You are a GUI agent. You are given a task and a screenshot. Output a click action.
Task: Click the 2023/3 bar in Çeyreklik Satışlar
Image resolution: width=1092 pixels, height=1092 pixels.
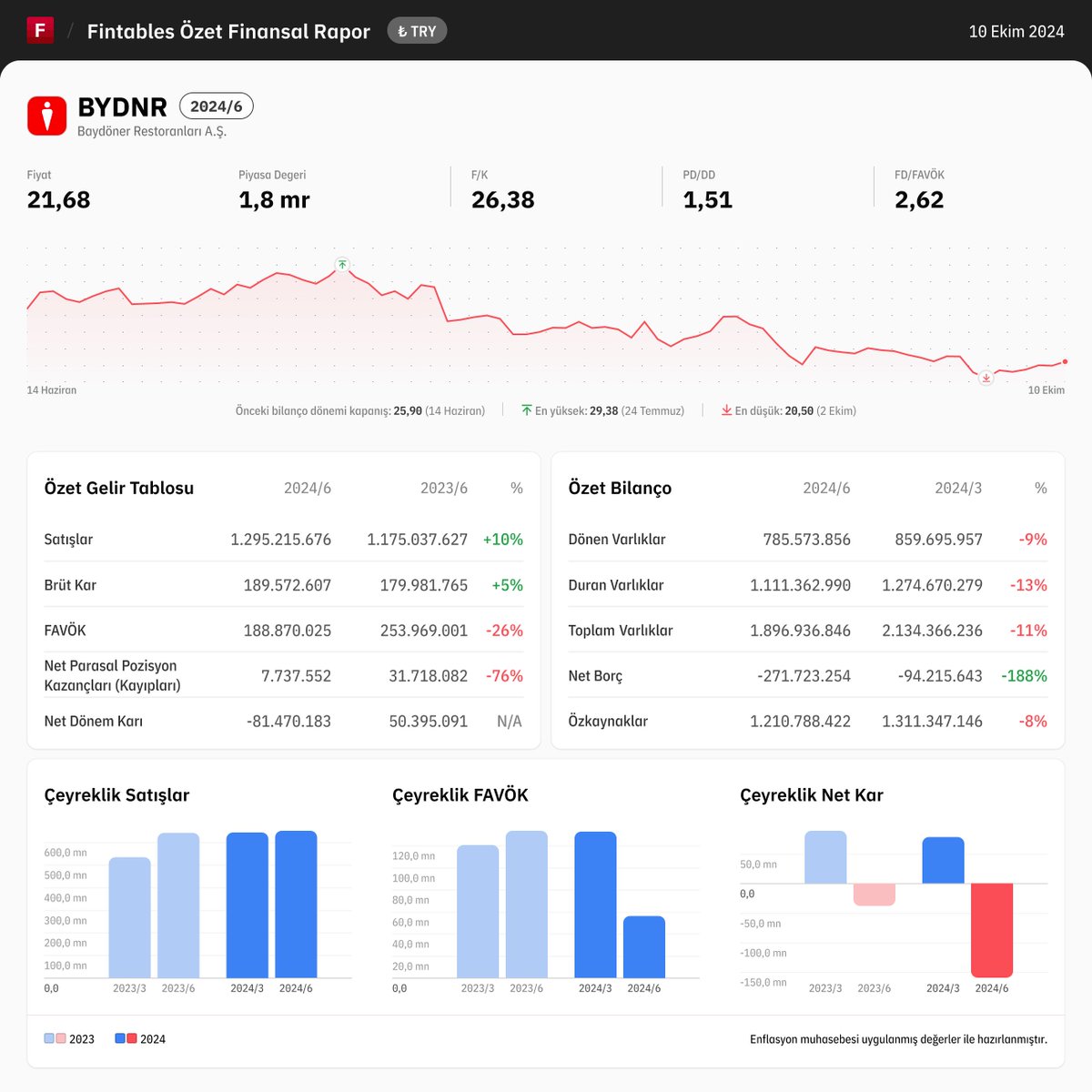[x=130, y=917]
